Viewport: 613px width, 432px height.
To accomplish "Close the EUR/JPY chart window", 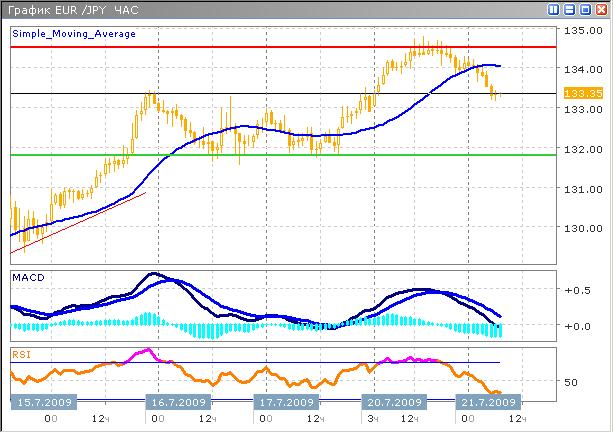I will click(x=602, y=10).
